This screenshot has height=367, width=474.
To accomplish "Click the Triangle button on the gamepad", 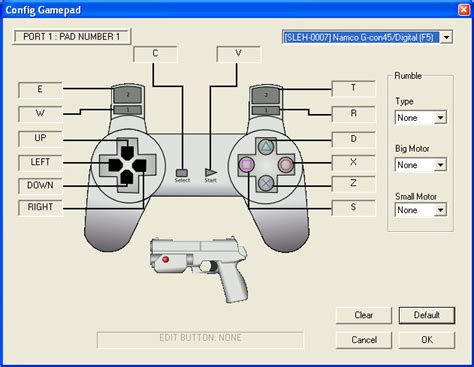I will [266, 147].
